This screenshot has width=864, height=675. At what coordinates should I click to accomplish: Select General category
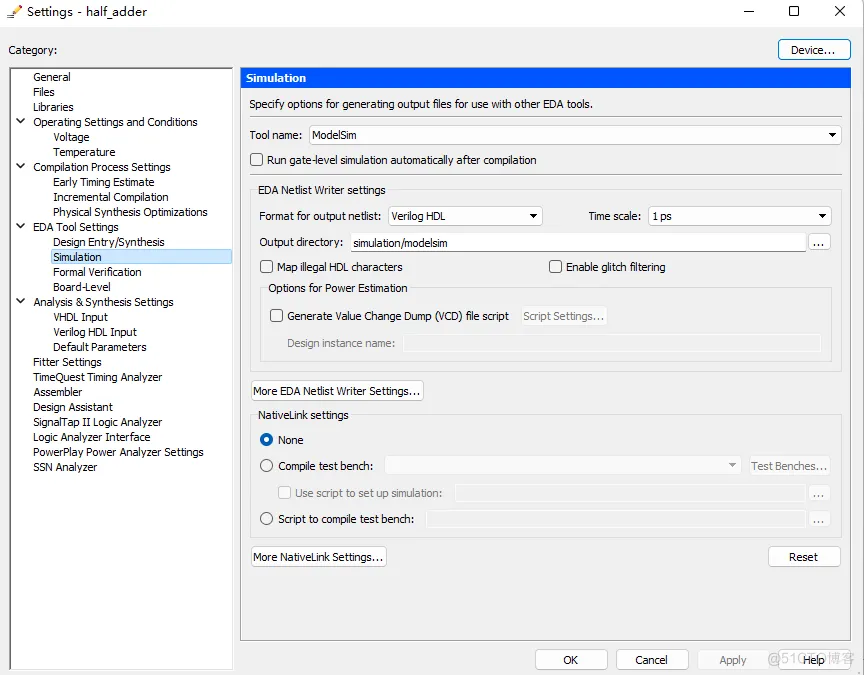point(52,77)
